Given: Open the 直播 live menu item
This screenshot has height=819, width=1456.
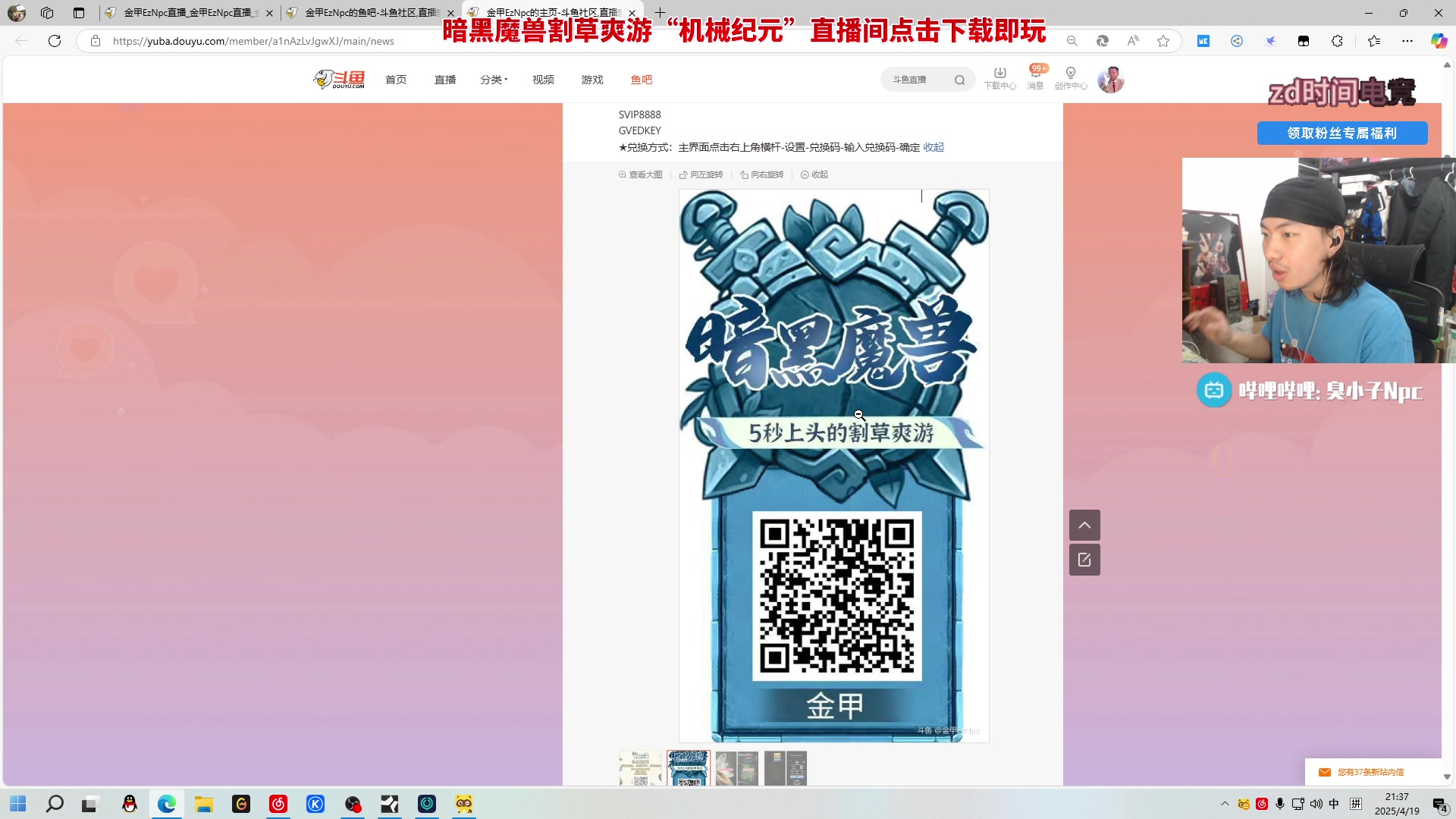Looking at the screenshot, I should point(445,80).
